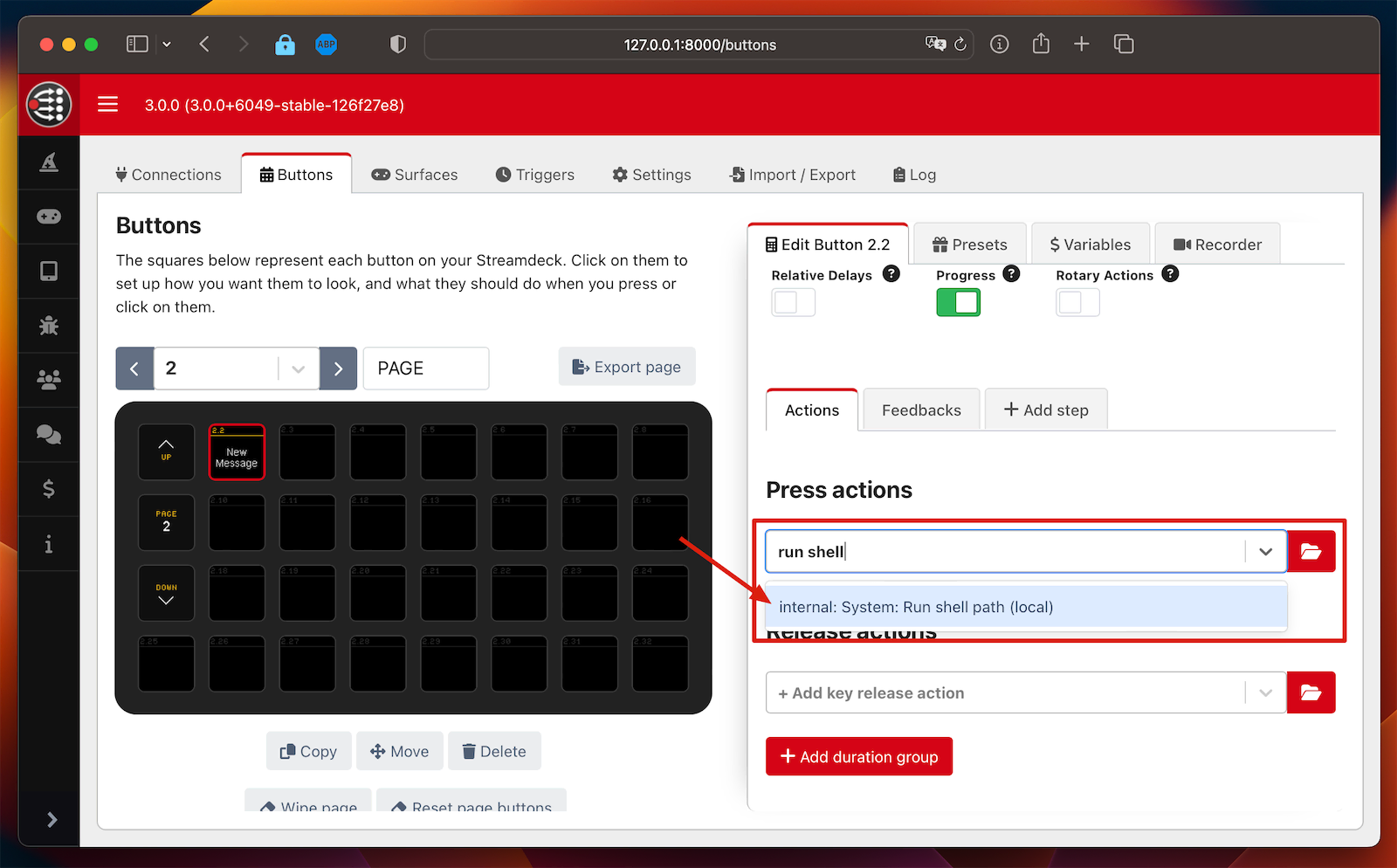Screen dimensions: 1397x868
Task: Click the bug icon in the sidebar
Action: tap(49, 326)
